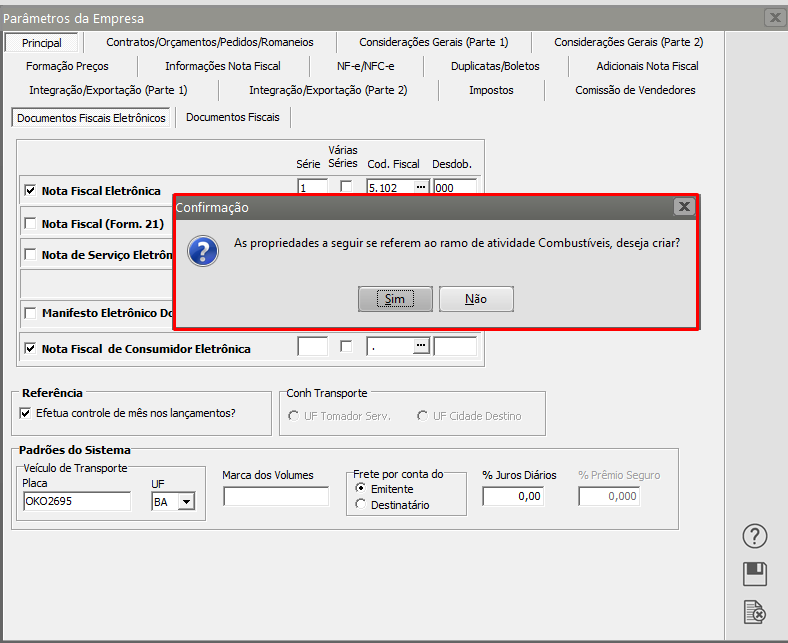The image size is (788, 643).
Task: Click the % Prêmio Seguro field
Action: coord(609,496)
